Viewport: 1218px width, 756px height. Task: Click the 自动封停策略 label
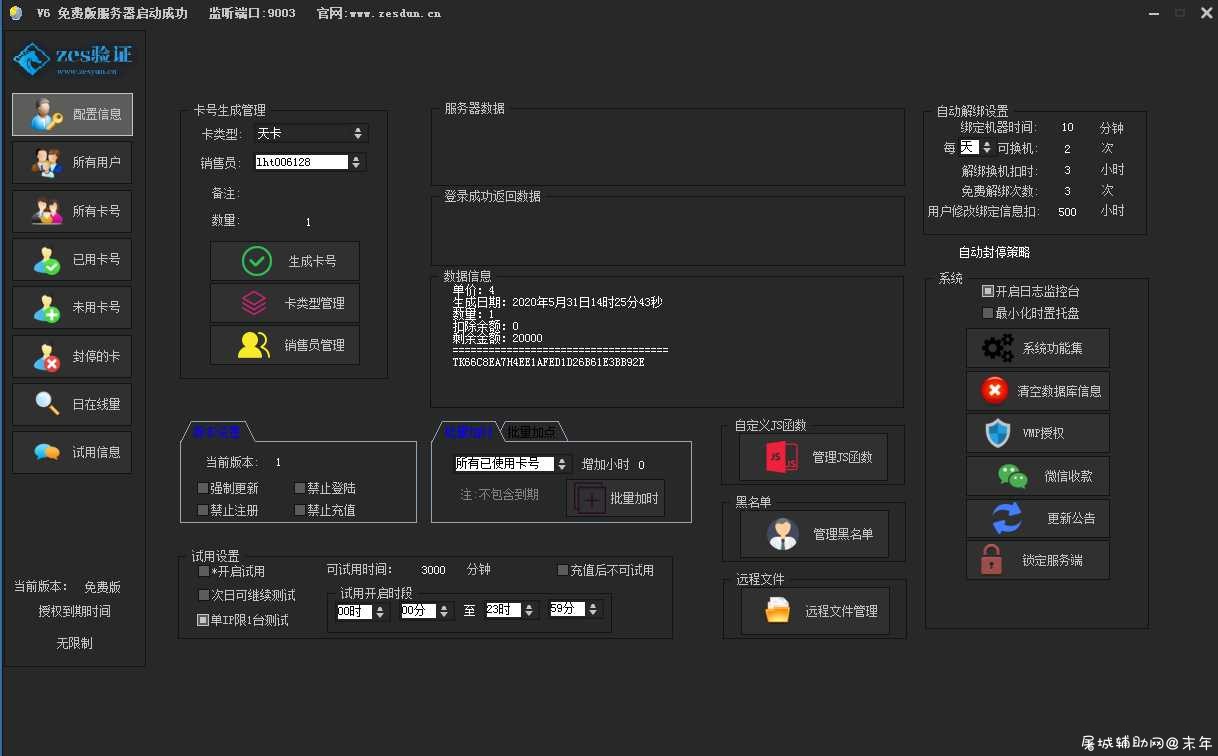(994, 253)
